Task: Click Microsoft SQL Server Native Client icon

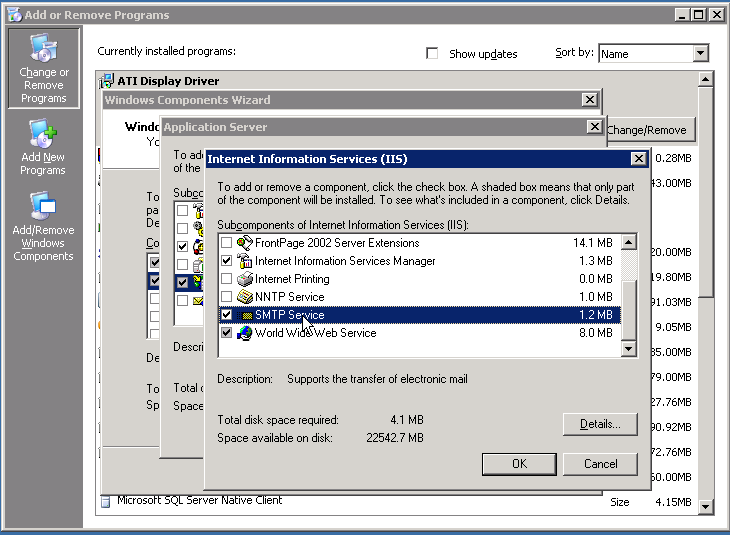Action: (x=106, y=501)
